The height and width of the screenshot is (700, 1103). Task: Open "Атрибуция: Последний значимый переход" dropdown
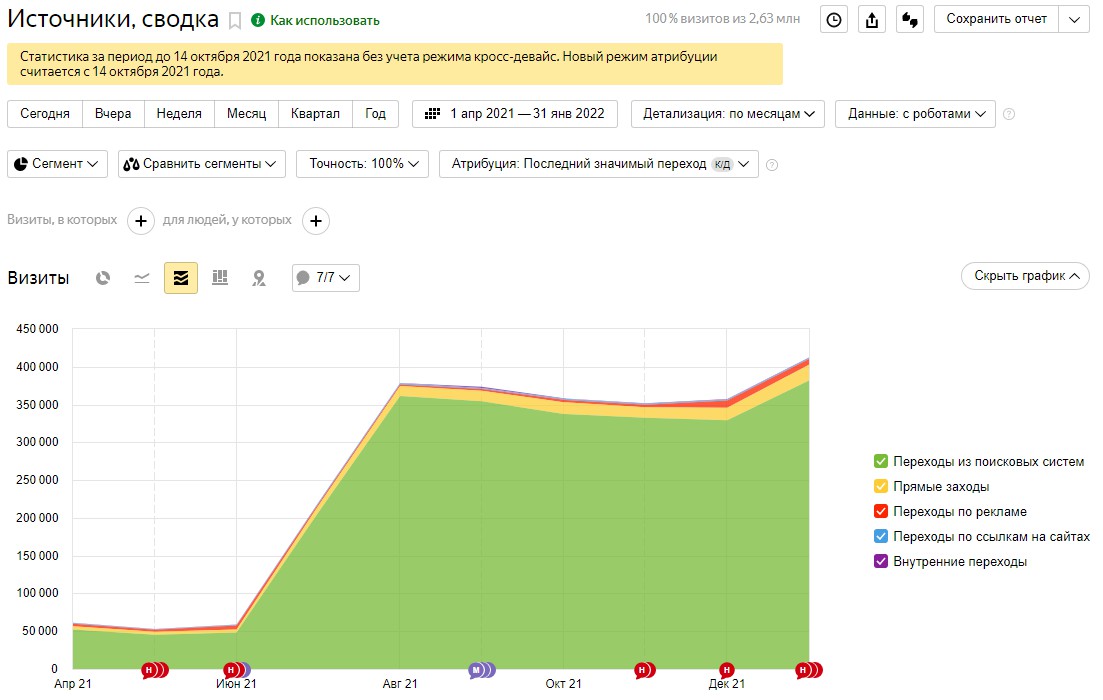pos(599,164)
